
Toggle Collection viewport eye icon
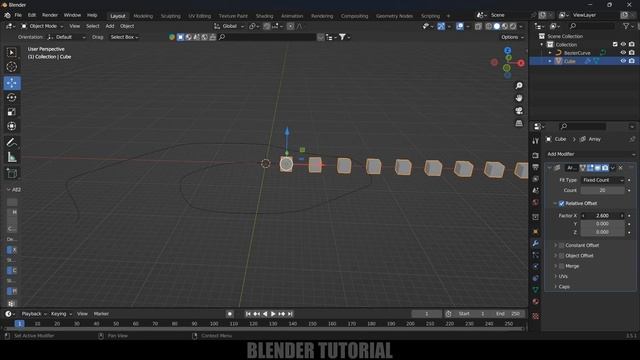coord(623,44)
